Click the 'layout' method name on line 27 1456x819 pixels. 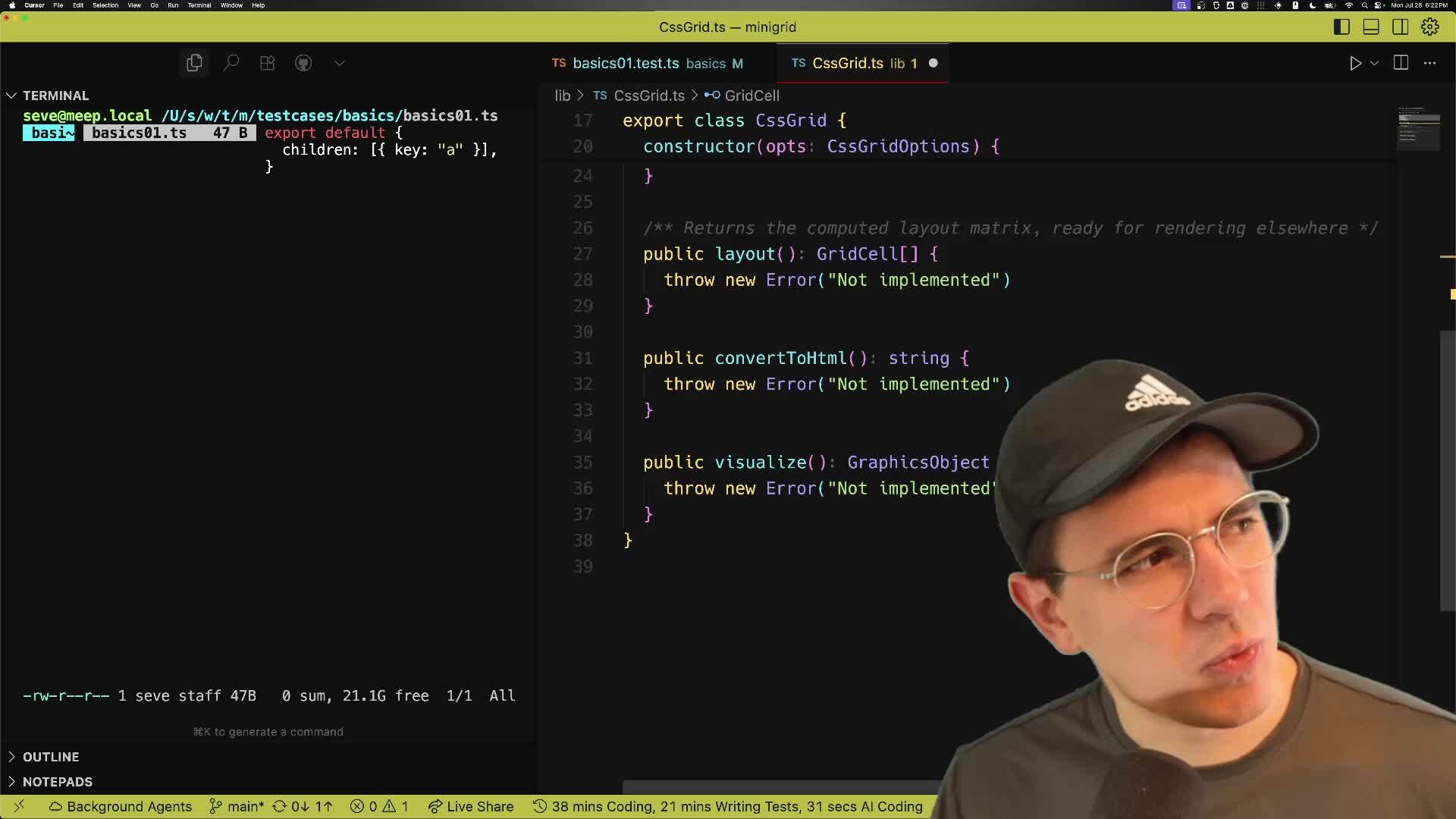(745, 254)
